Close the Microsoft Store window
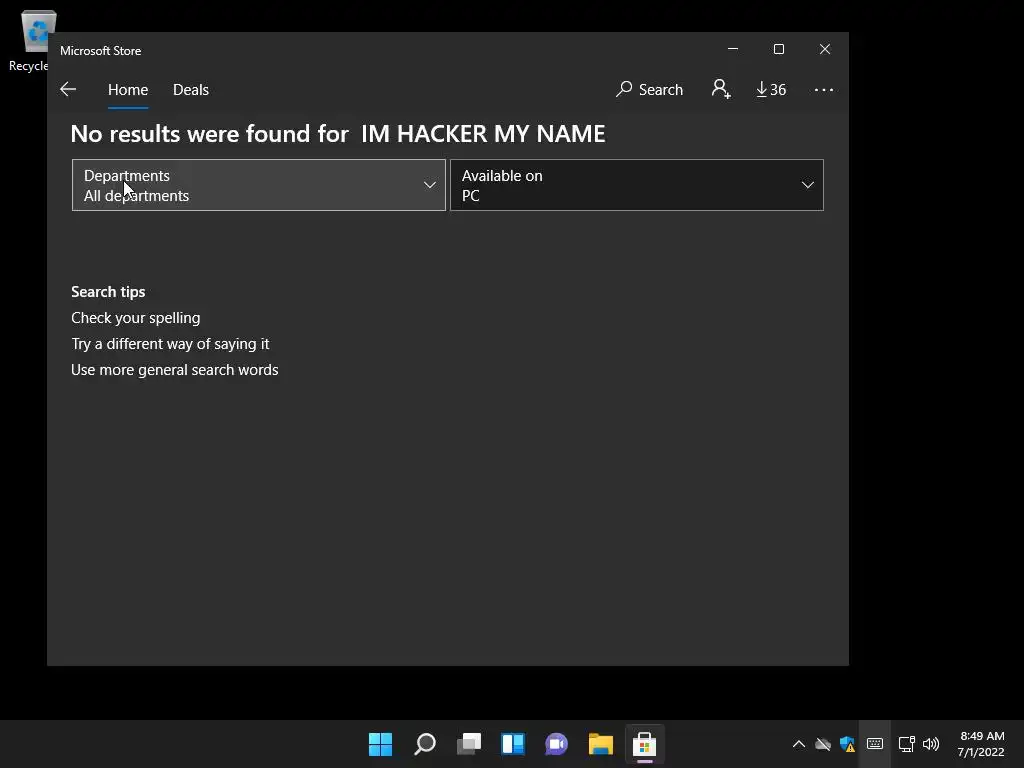The height and width of the screenshot is (768, 1024). coord(825,49)
